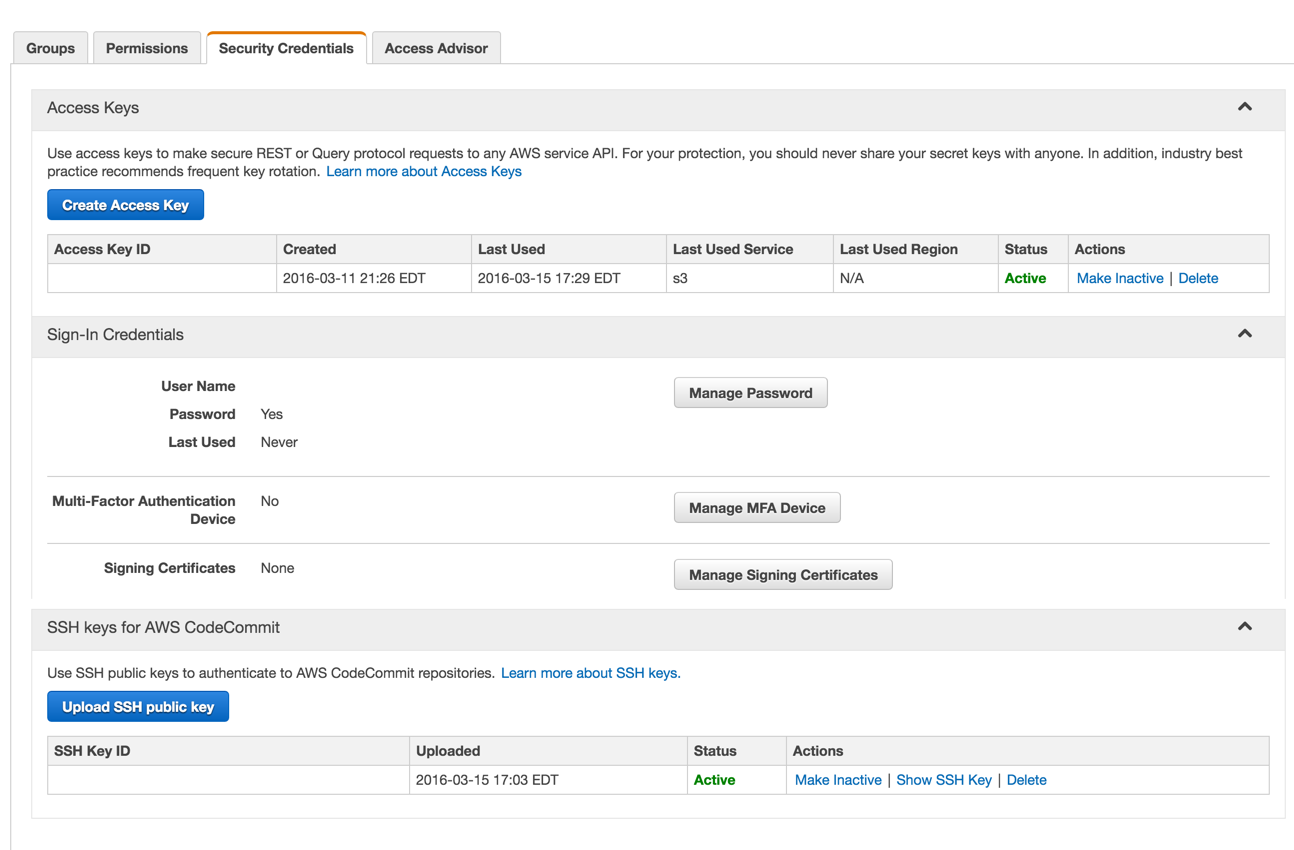Collapse the Sign-In Credentials section
This screenshot has height=850, width=1294.
tap(1244, 334)
